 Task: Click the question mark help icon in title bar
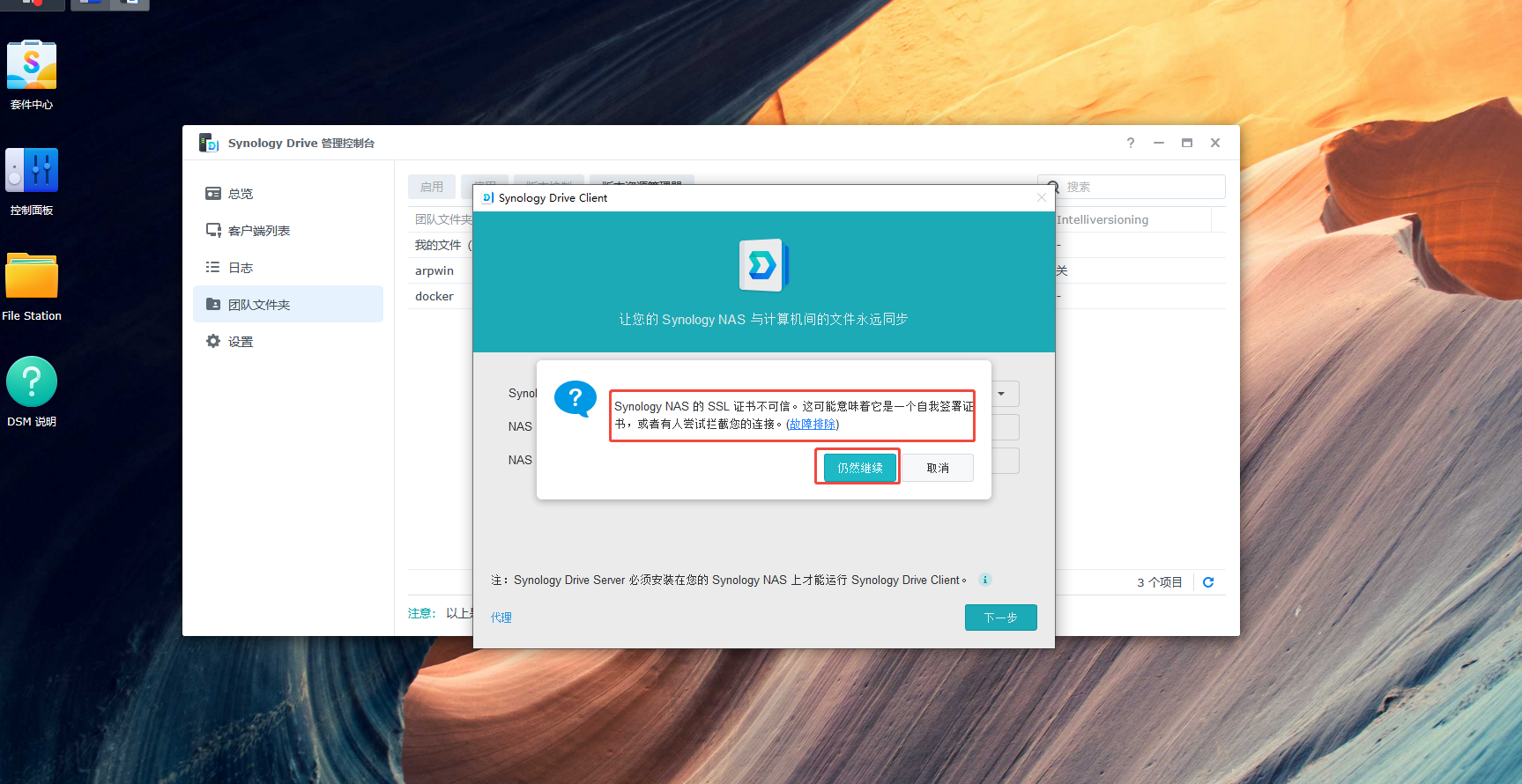pos(1131,143)
